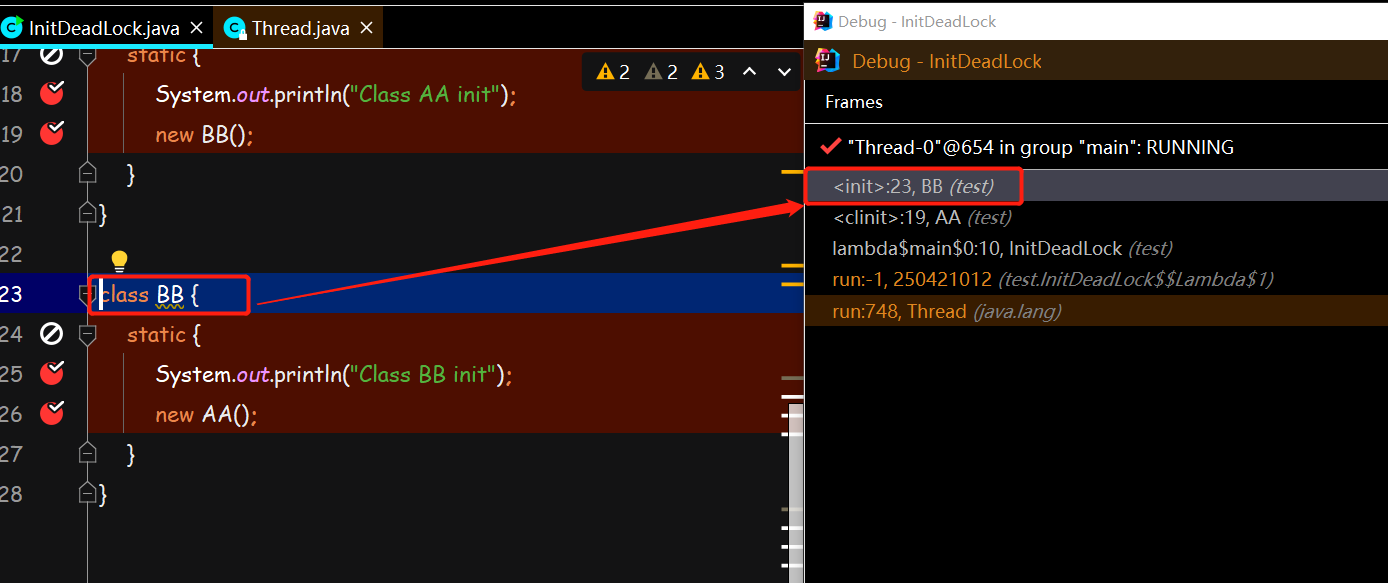This screenshot has height=583, width=1388.
Task: Collapse fold marker at line 21
Action: [87, 213]
